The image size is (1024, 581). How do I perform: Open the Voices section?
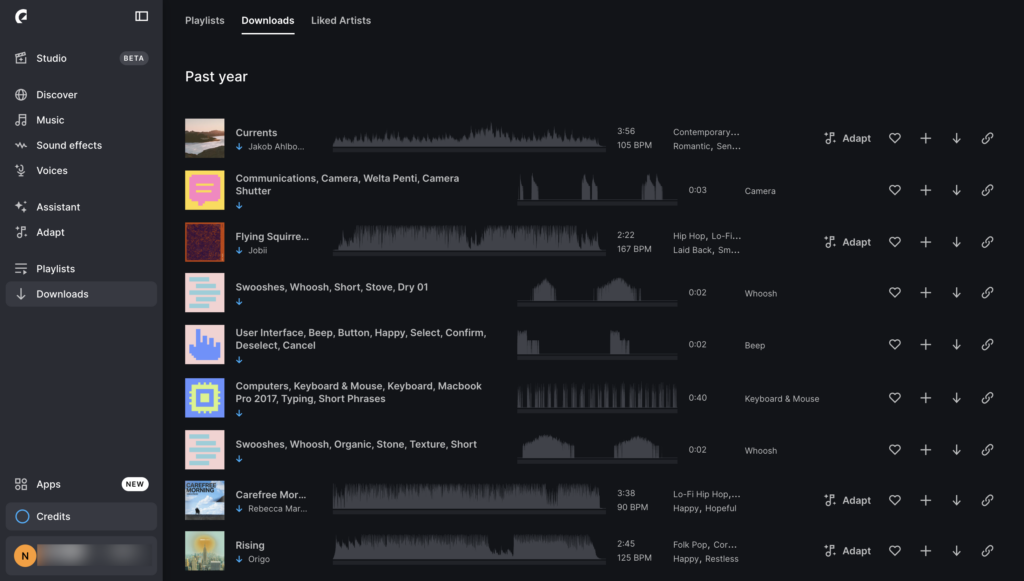(x=81, y=170)
